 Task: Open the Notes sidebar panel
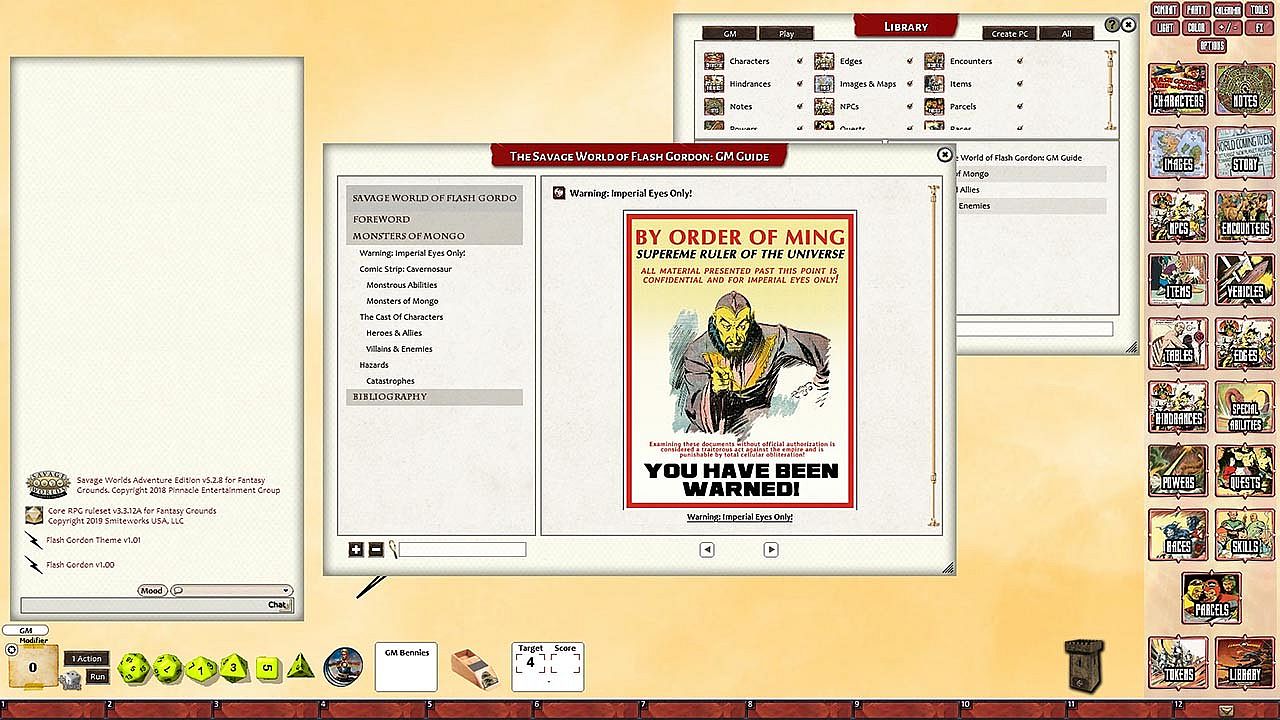point(1244,90)
